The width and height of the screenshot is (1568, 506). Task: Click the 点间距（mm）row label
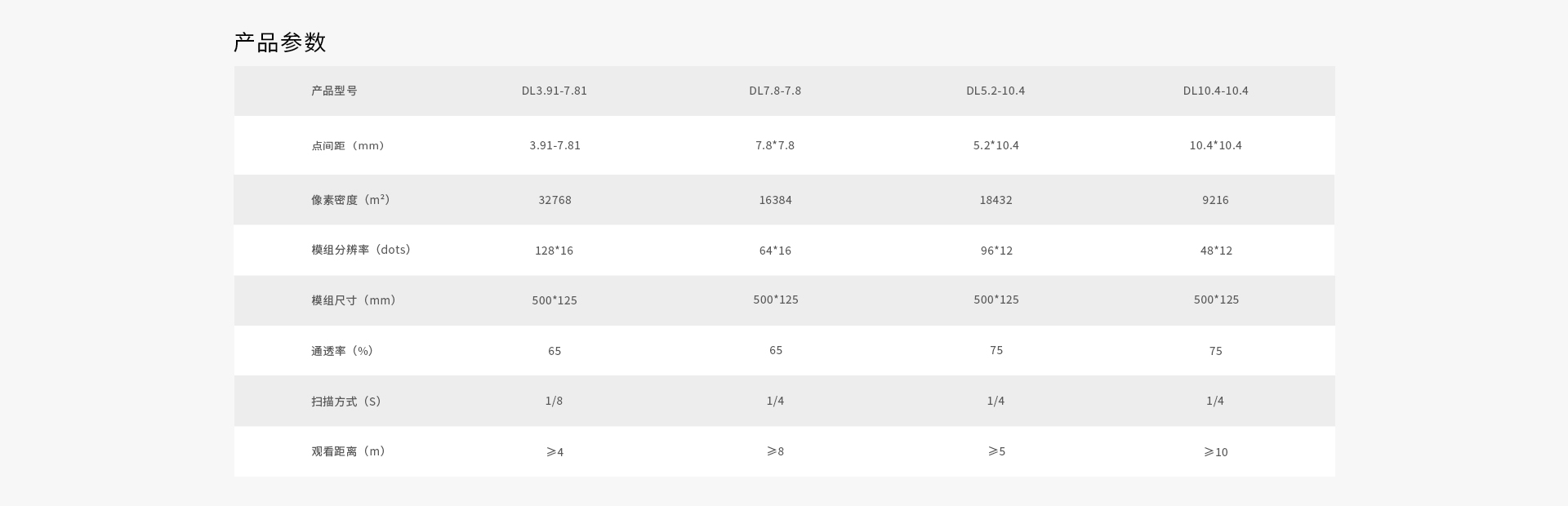[x=348, y=146]
